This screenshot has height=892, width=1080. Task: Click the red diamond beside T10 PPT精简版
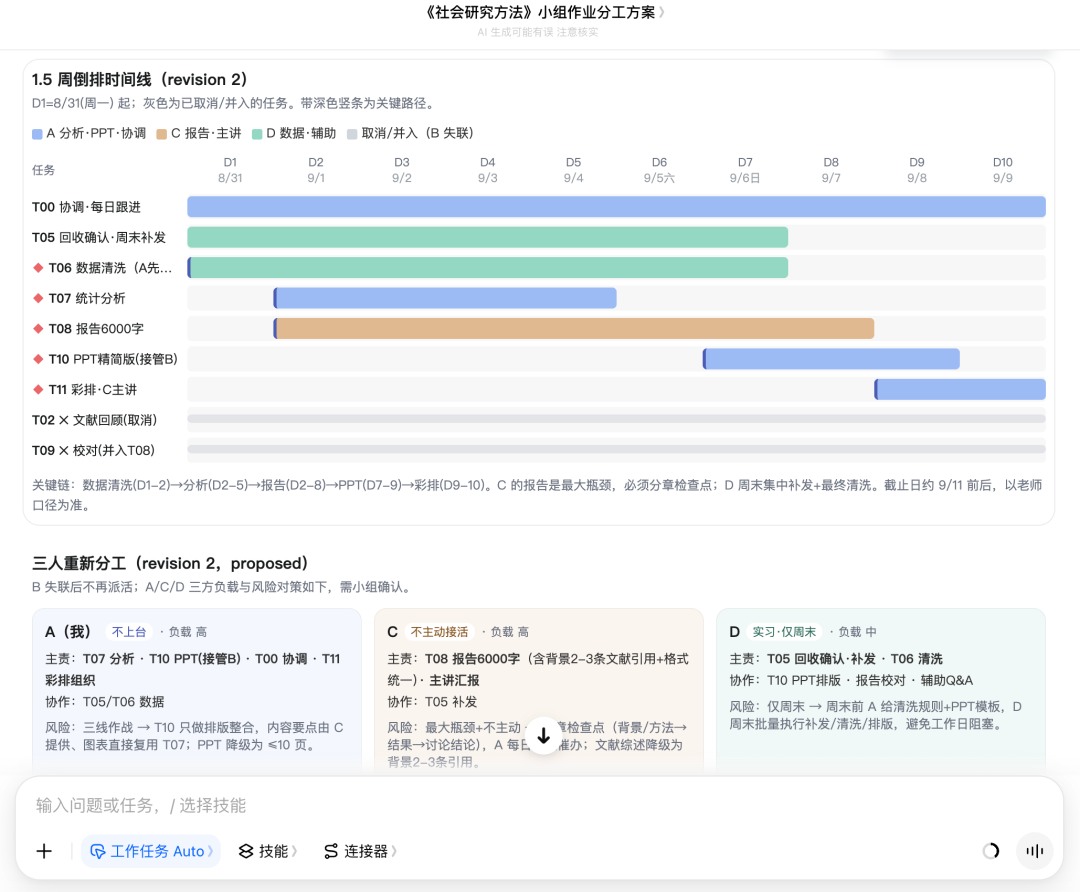point(38,359)
